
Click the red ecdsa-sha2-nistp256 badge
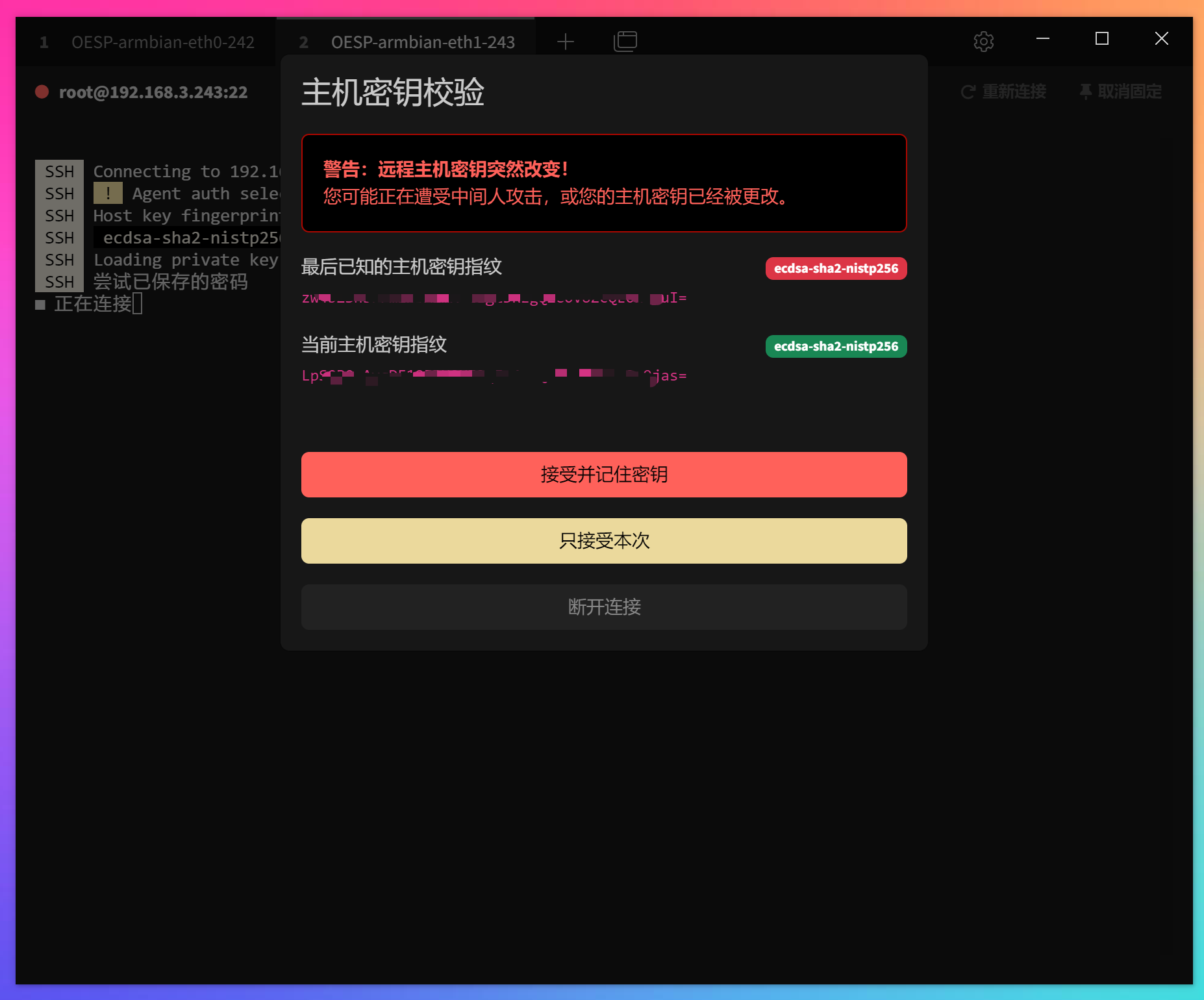click(x=836, y=268)
